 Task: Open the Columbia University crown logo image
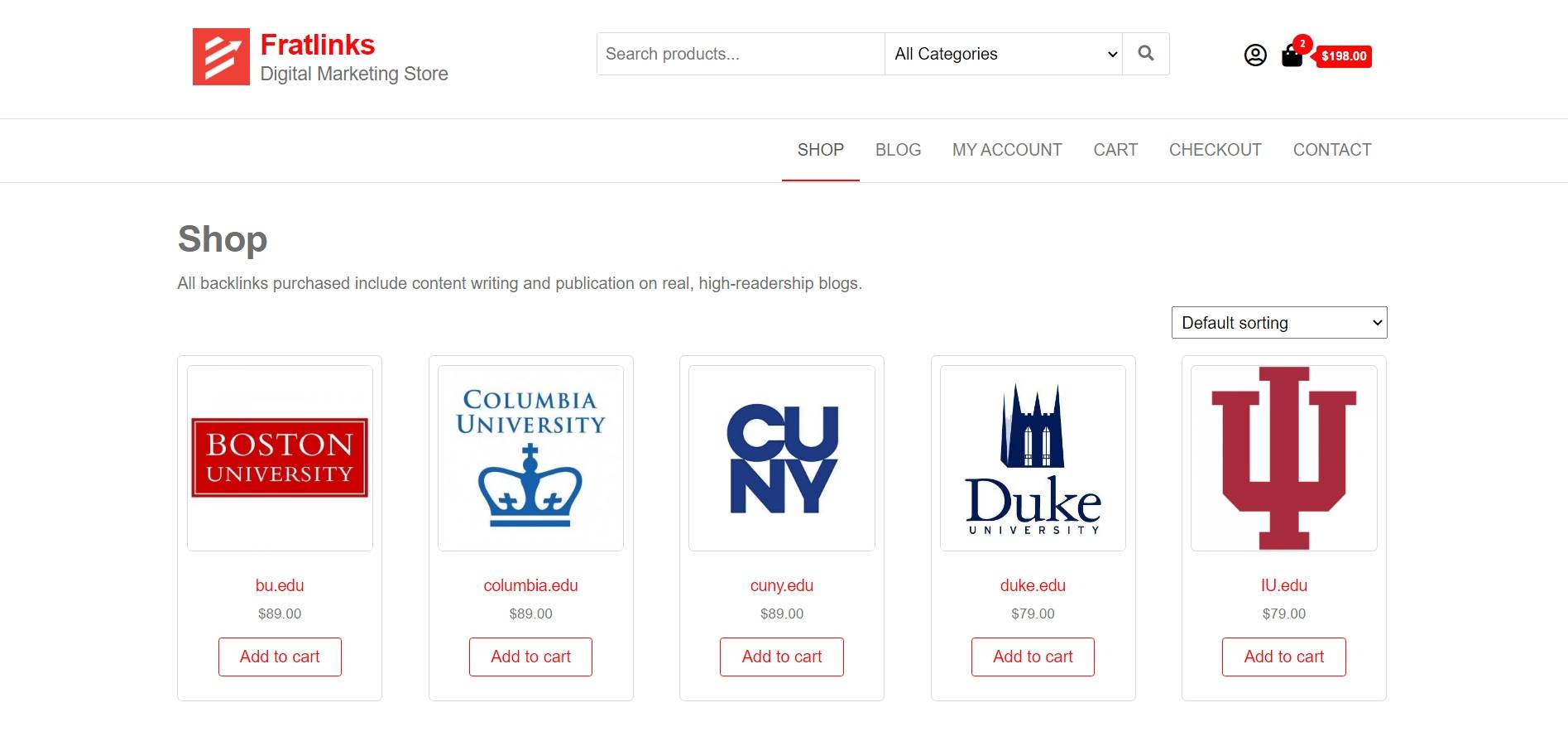click(530, 458)
